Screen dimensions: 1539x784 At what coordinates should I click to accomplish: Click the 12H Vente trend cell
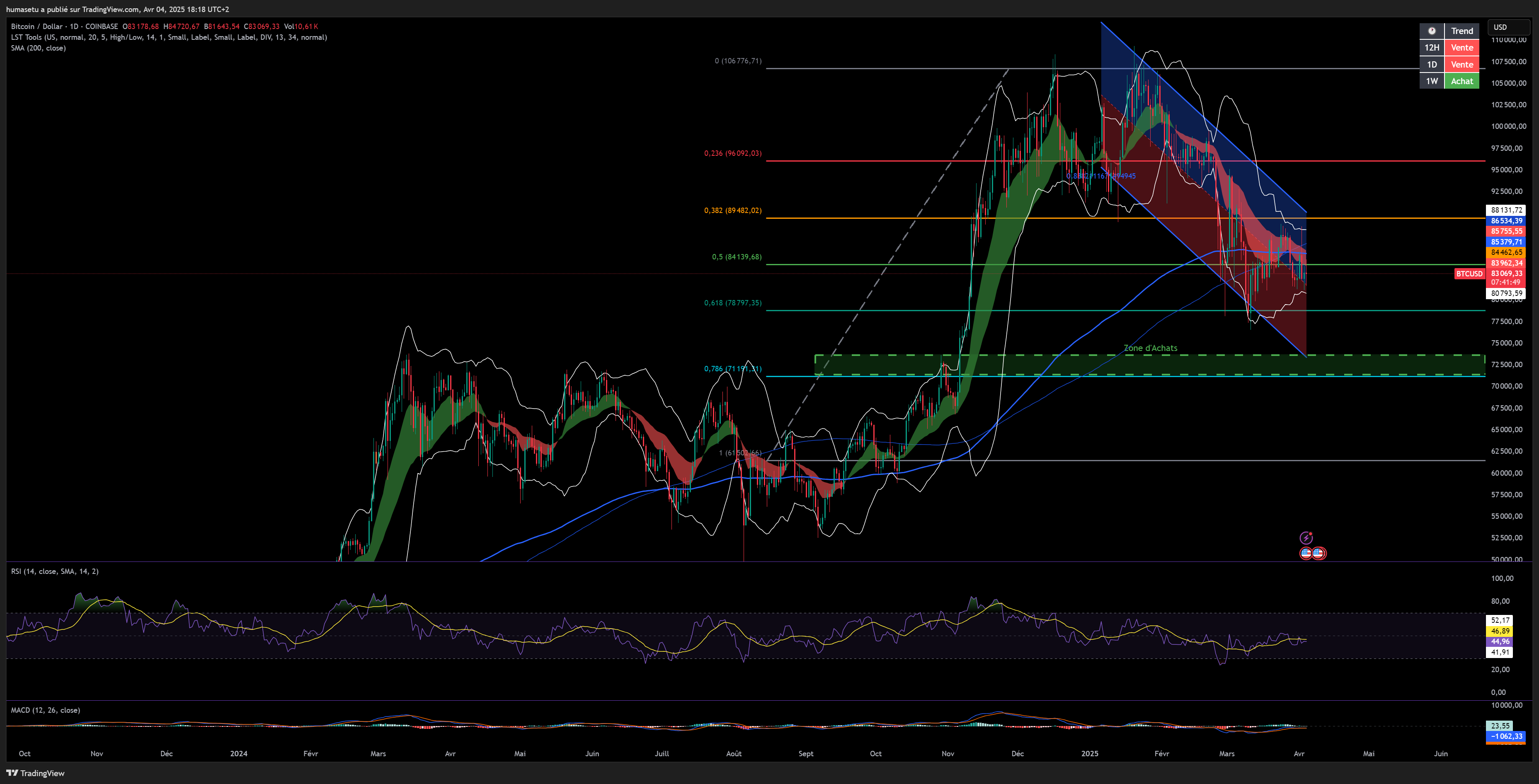pos(1461,48)
